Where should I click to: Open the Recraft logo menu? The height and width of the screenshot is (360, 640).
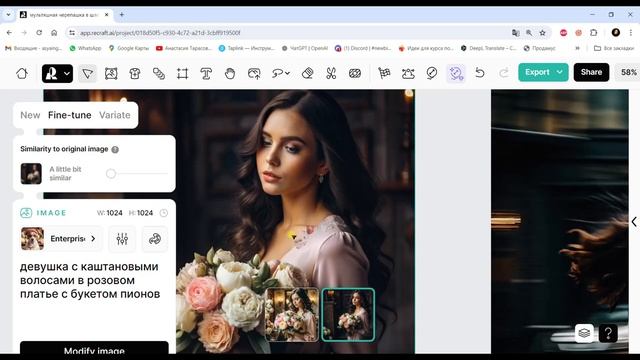[57, 73]
